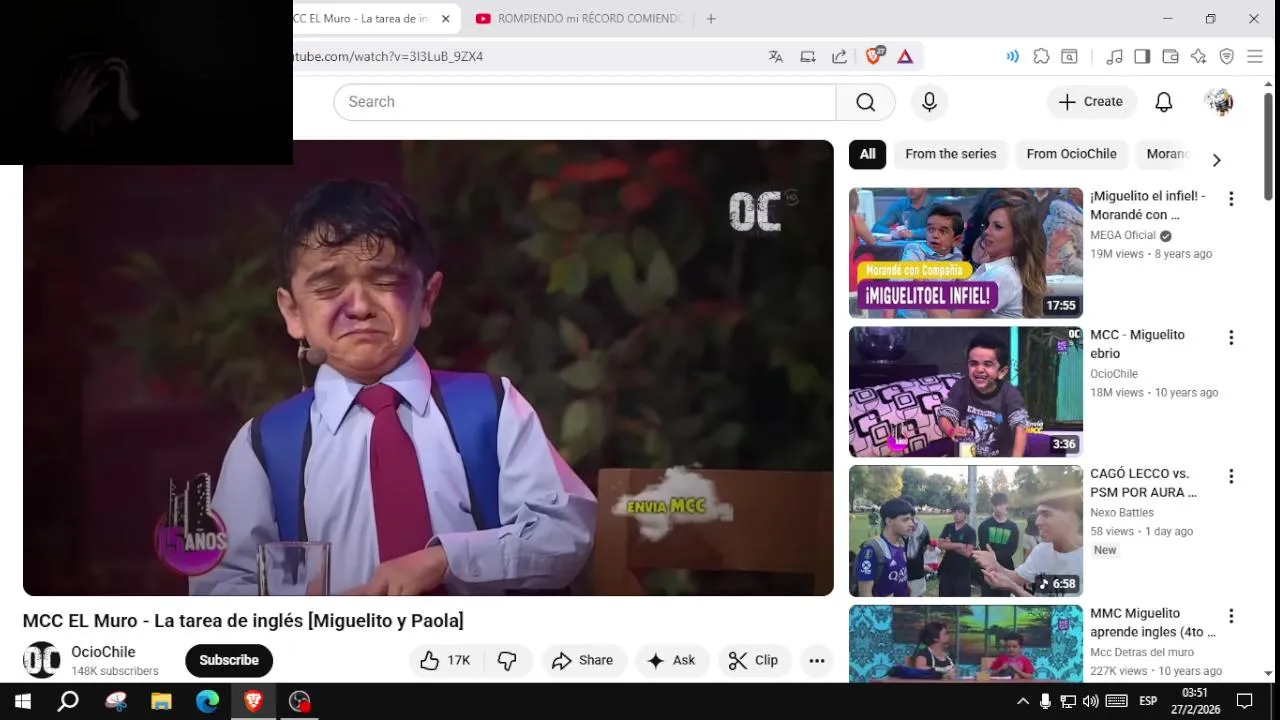Image resolution: width=1280 pixels, height=720 pixels.
Task: Select the From OcioChile chip
Action: 1071,154
